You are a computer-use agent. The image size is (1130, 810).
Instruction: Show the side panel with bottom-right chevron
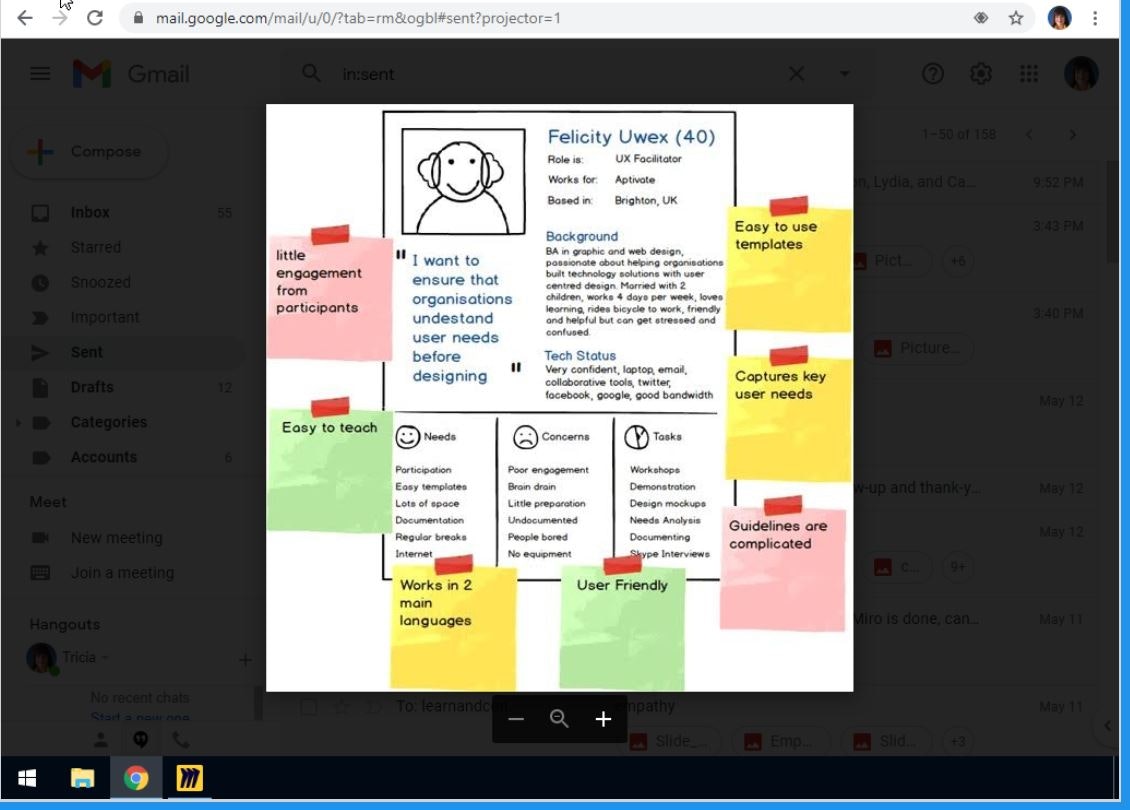tap(1108, 726)
